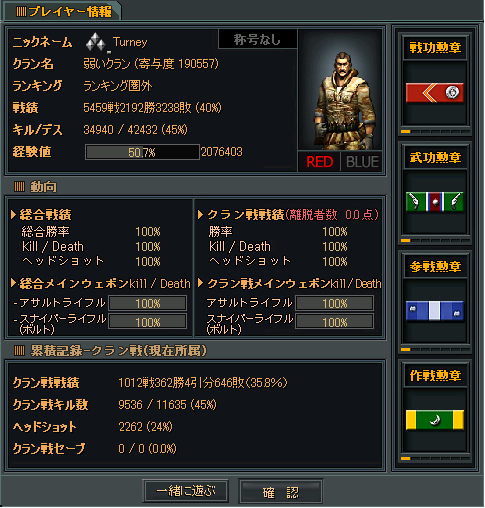The width and height of the screenshot is (485, 508).
Task: Expand the 総合戦績 arrow
Action: click(x=13, y=214)
